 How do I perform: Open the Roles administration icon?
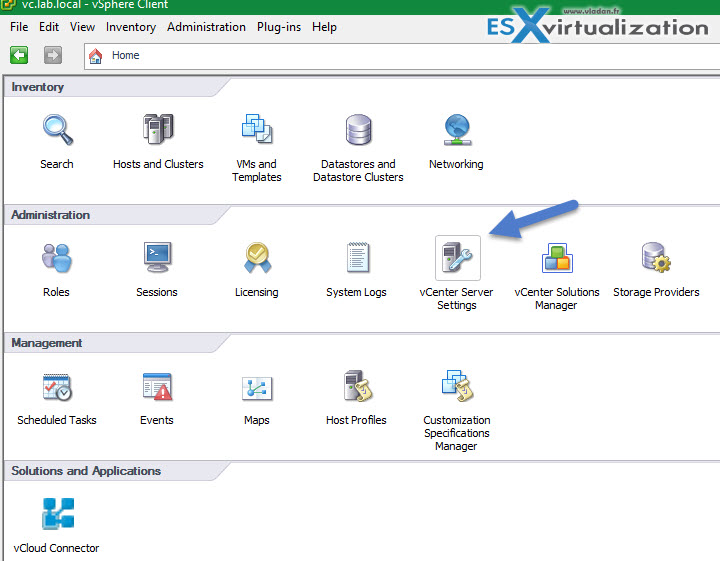pyautogui.click(x=57, y=258)
